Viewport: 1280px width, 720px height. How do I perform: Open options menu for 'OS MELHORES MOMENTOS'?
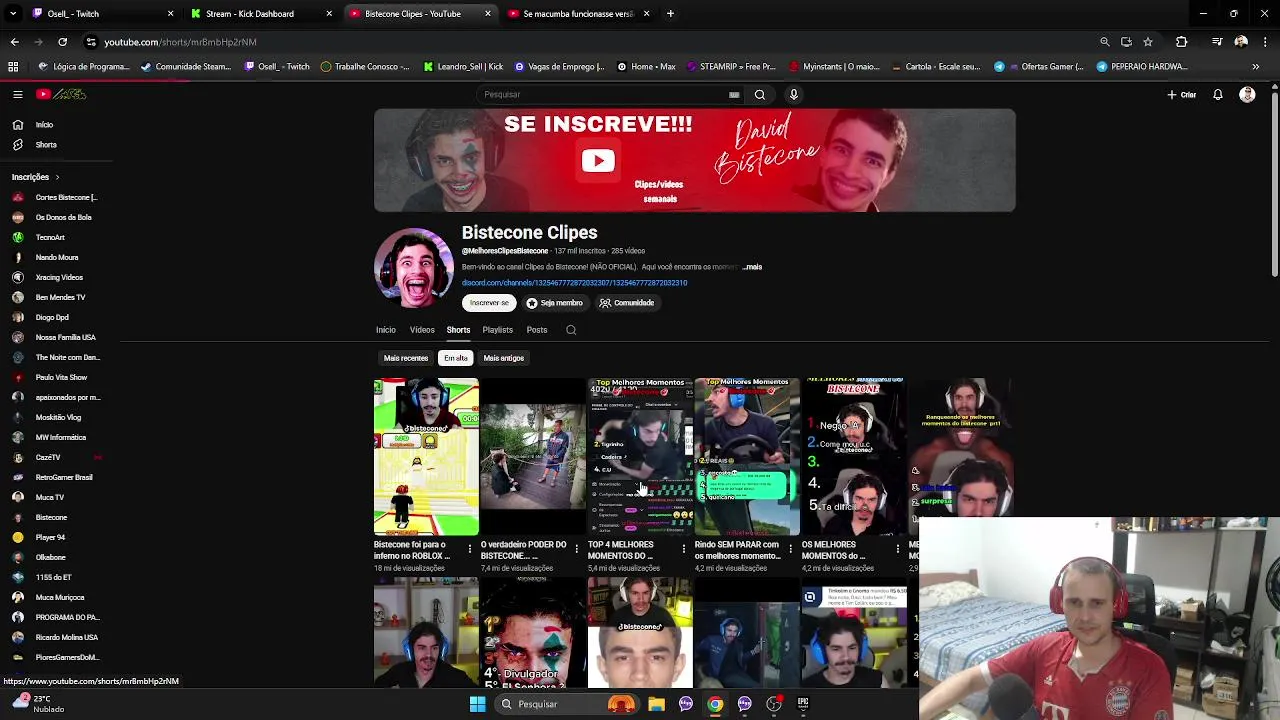pos(898,548)
